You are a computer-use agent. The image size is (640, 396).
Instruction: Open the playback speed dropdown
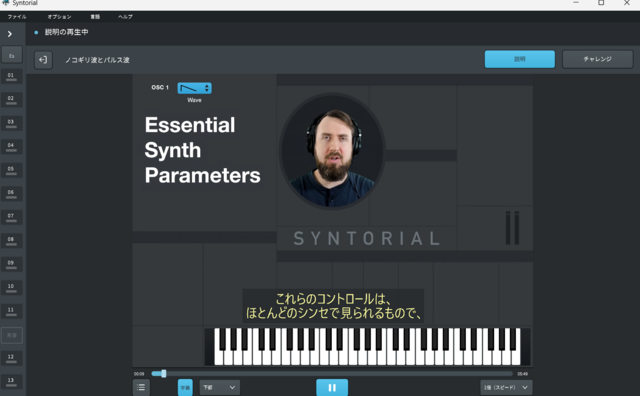coord(506,387)
